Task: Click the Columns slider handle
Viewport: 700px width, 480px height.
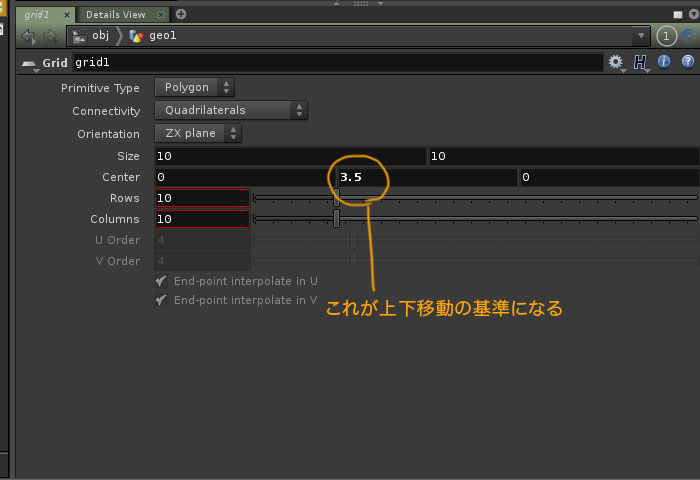Action: (336, 219)
